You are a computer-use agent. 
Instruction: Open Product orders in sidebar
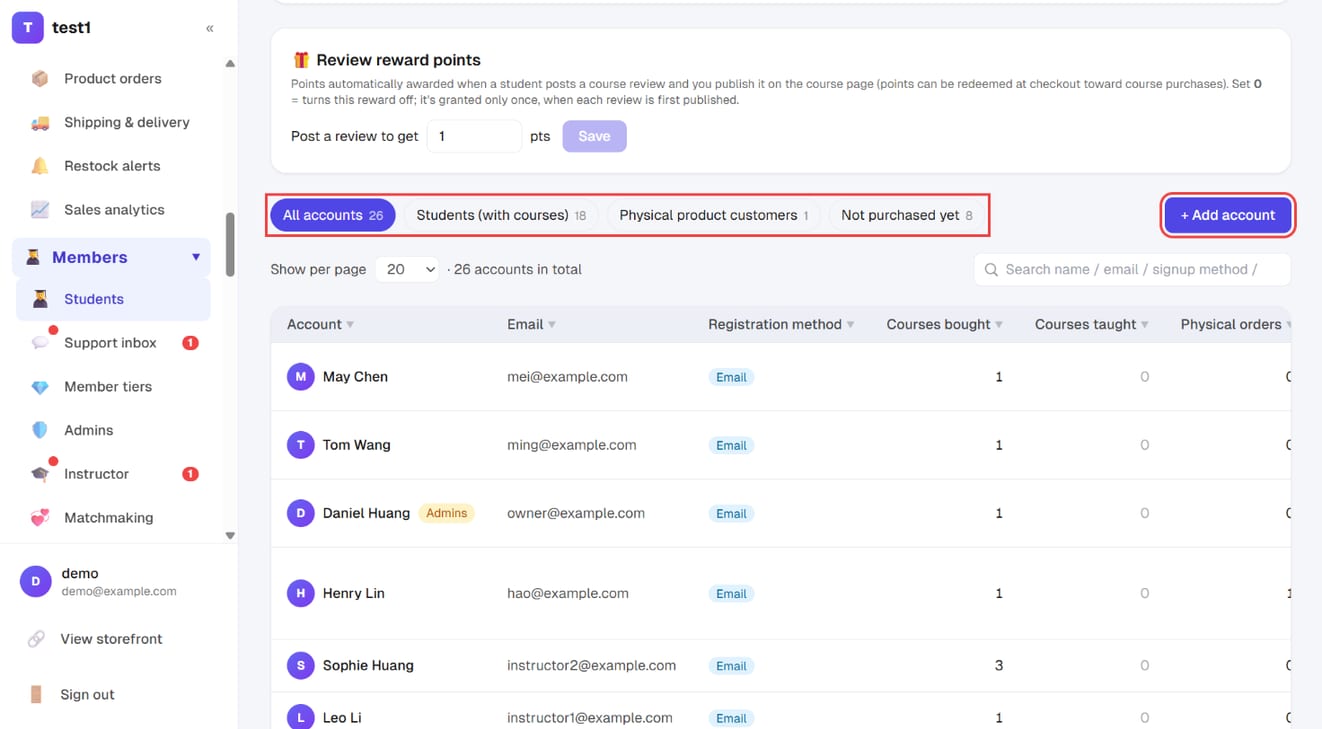pyautogui.click(x=112, y=78)
